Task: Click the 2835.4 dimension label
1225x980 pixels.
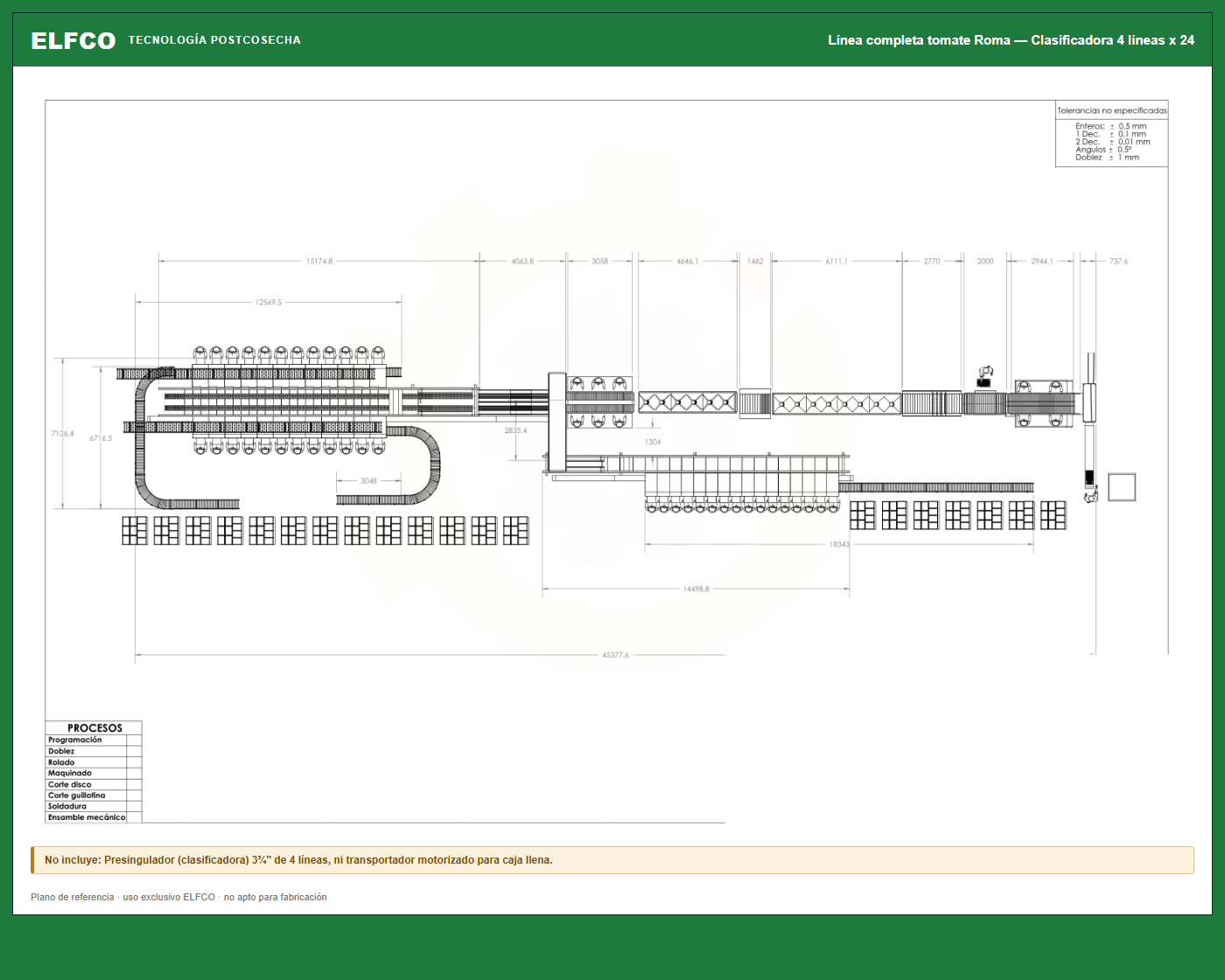Action: pos(516,430)
